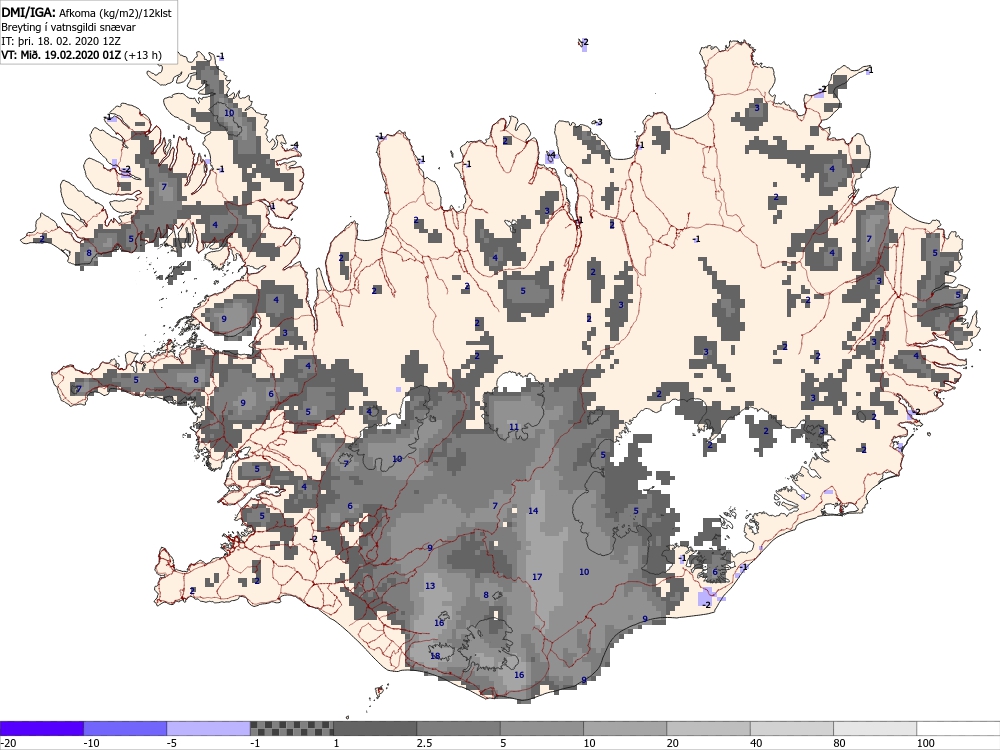
Task: Click the map value label 17
Action: tap(537, 577)
